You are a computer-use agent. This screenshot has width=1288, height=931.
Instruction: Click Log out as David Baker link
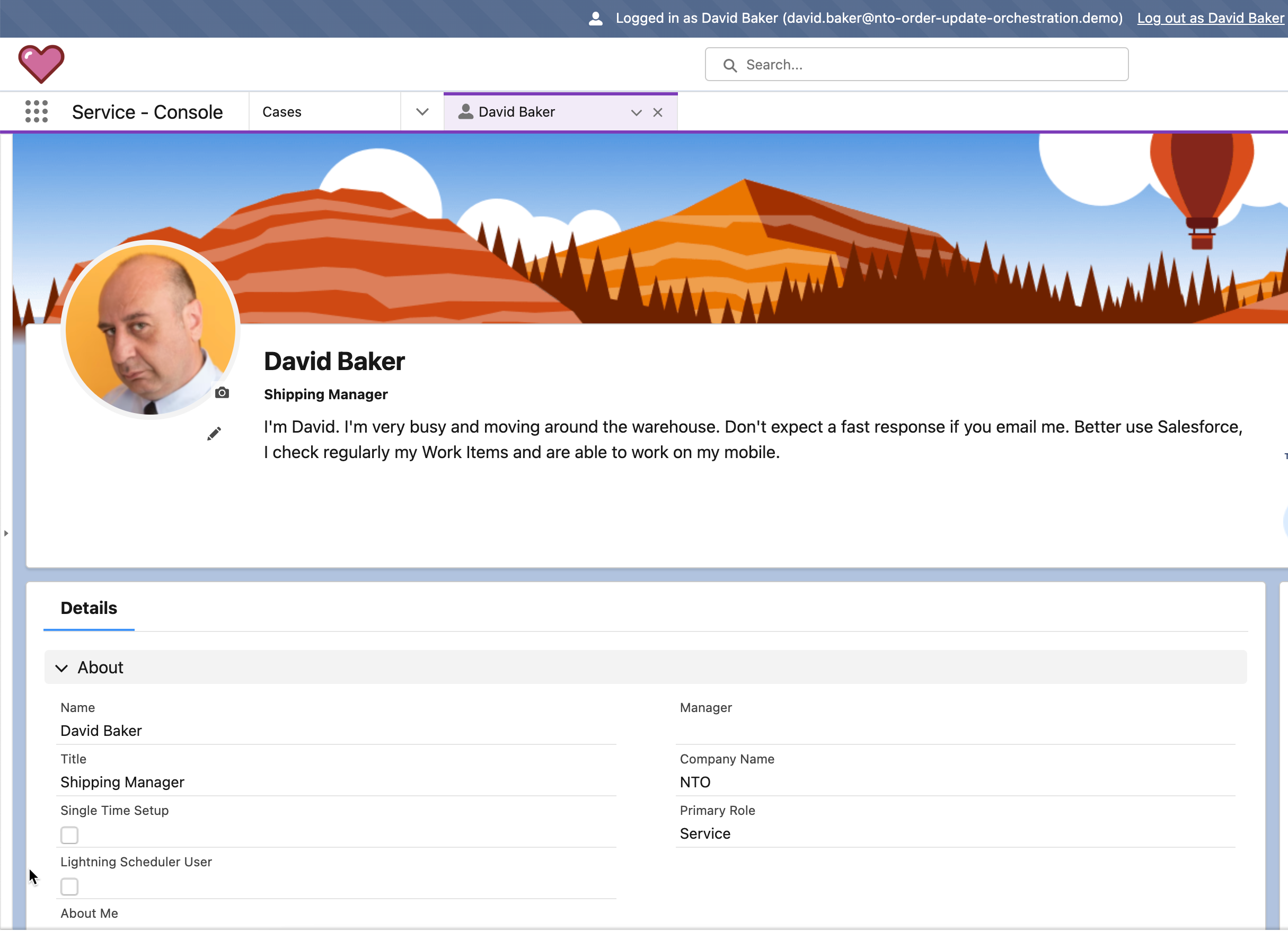pyautogui.click(x=1210, y=18)
